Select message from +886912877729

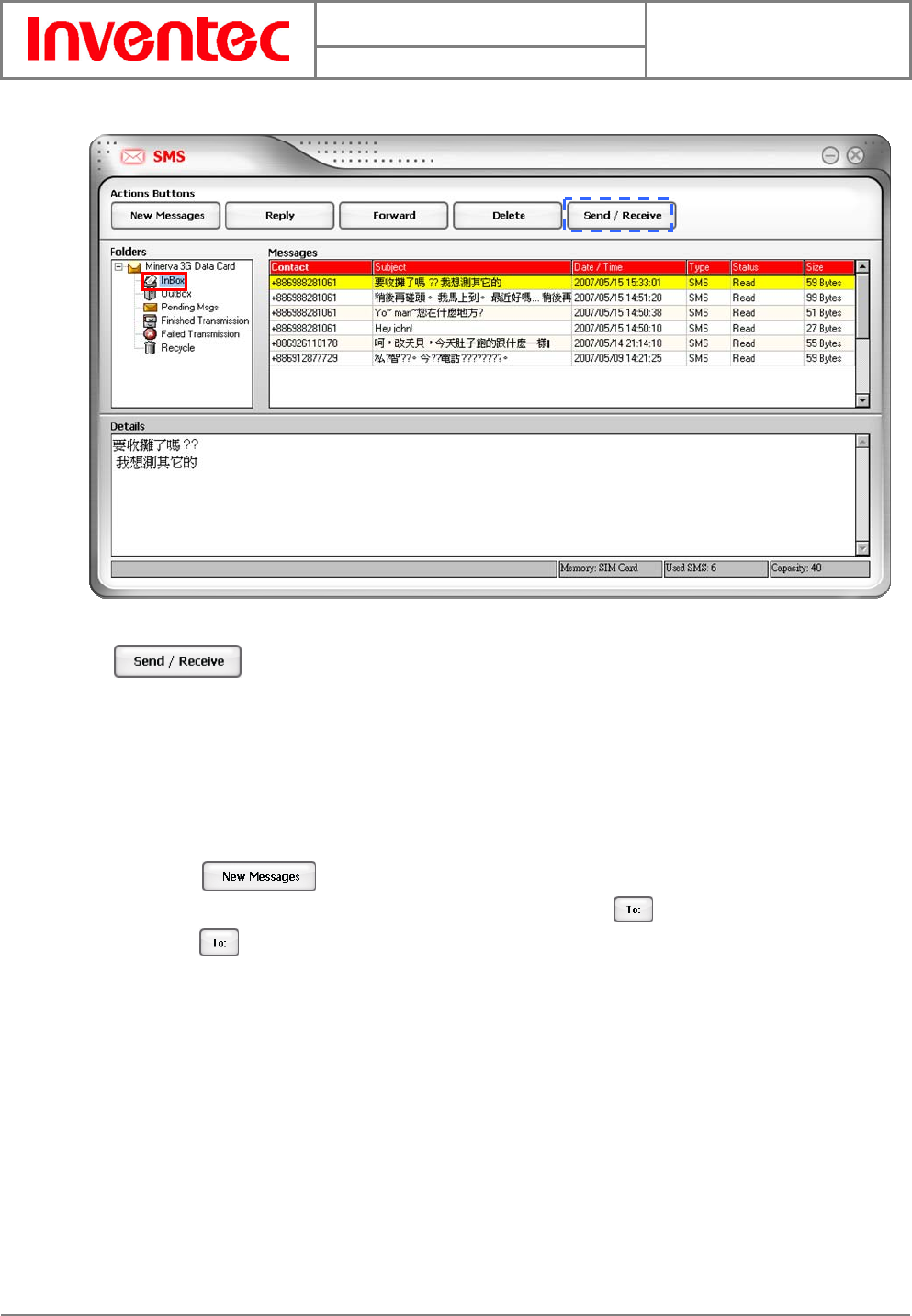click(562, 358)
